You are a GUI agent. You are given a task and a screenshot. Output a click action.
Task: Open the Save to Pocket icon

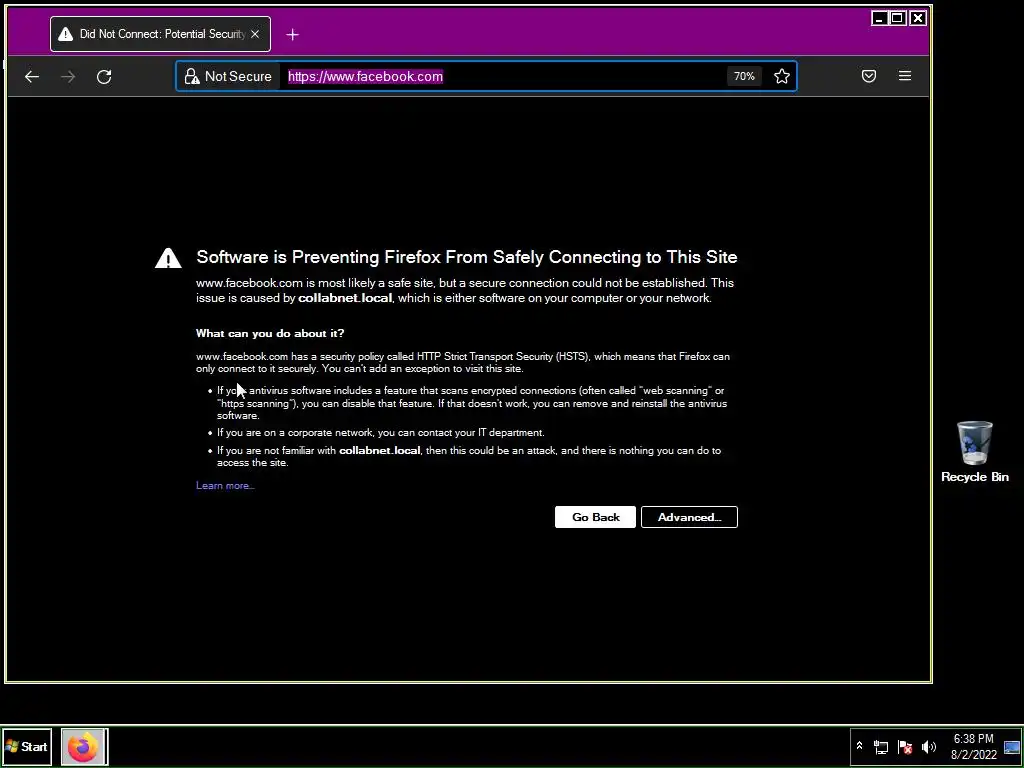click(x=869, y=76)
